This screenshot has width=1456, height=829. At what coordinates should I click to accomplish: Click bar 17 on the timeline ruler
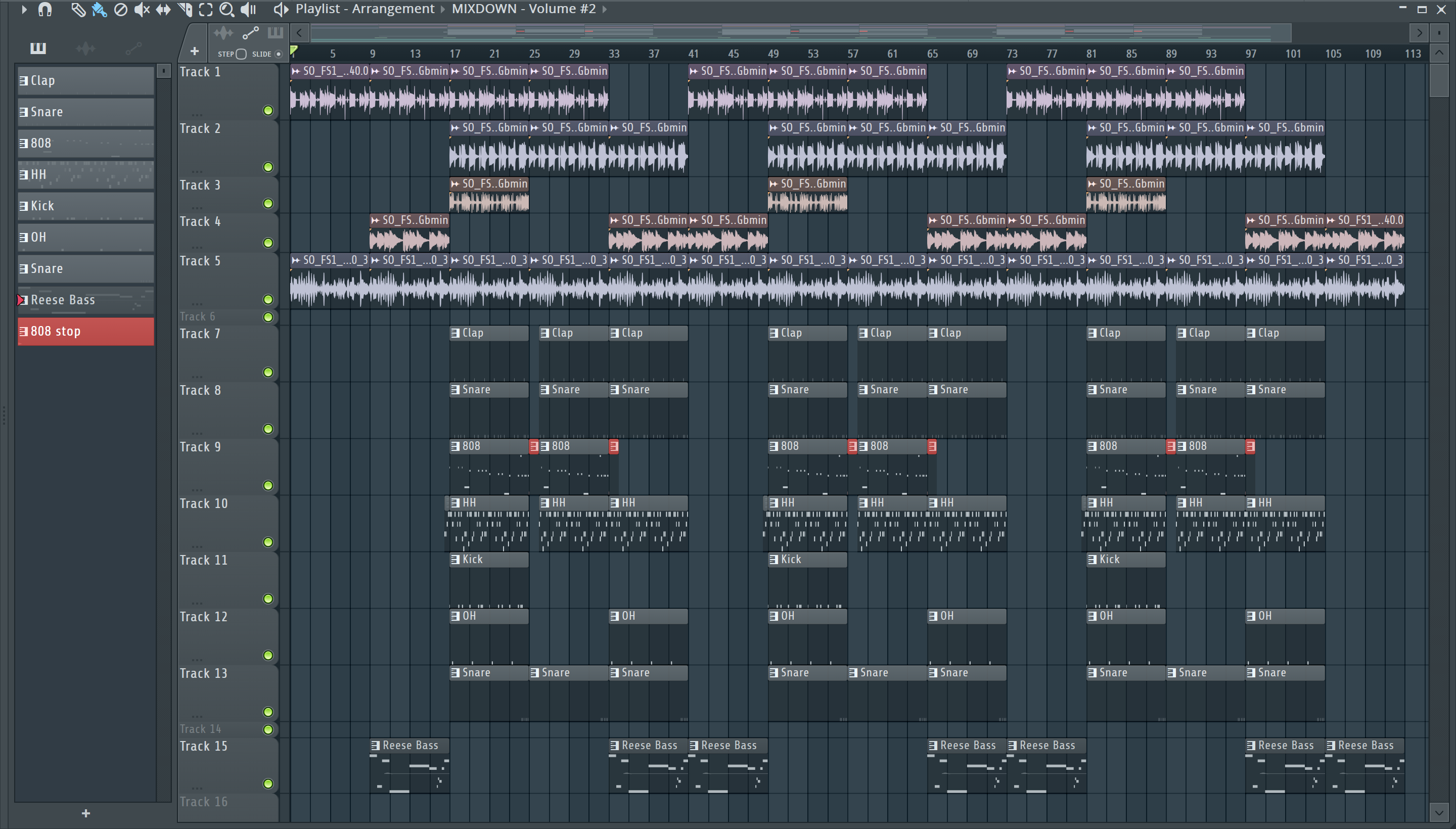point(454,54)
